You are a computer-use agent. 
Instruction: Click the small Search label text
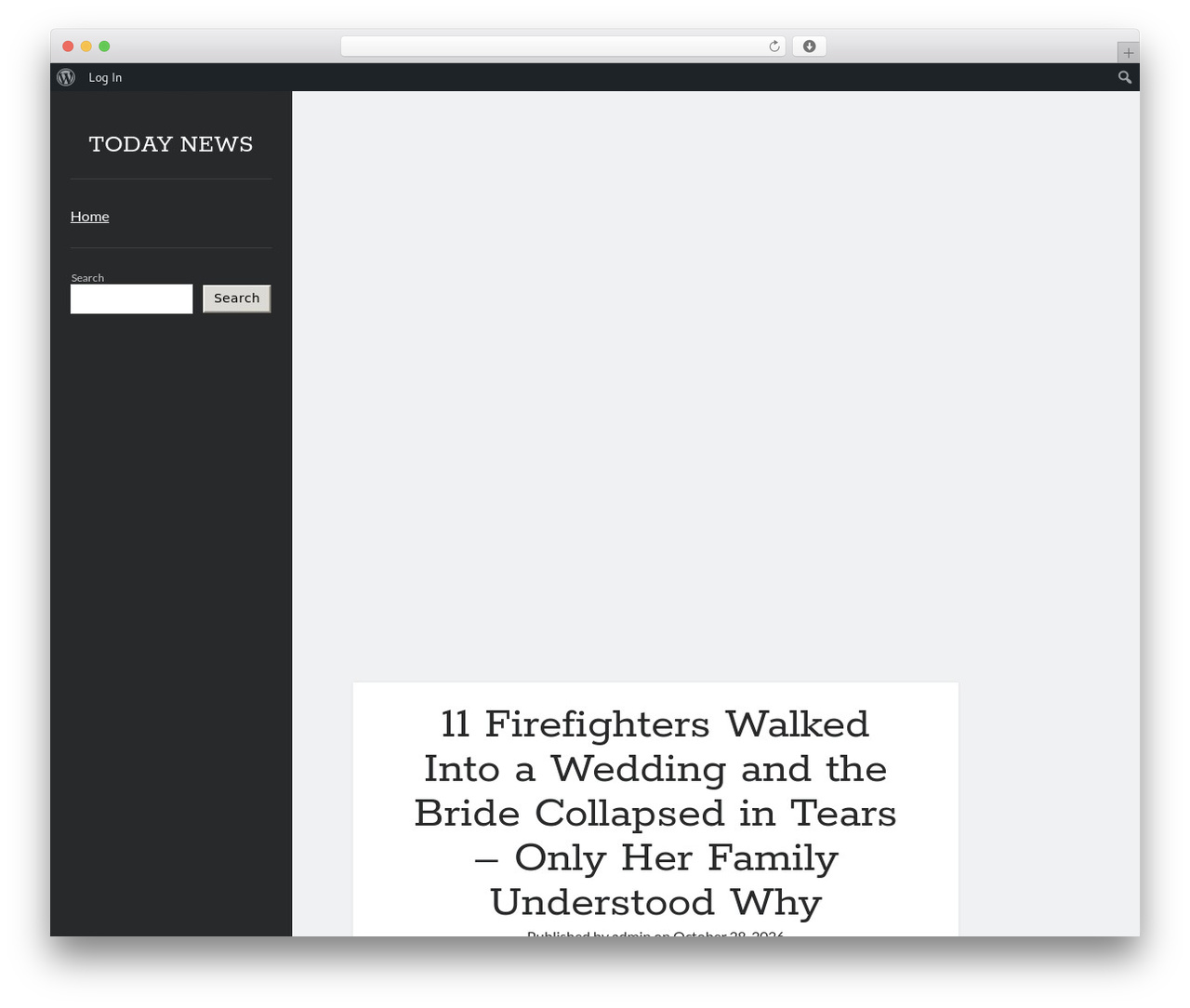pyautogui.click(x=87, y=278)
